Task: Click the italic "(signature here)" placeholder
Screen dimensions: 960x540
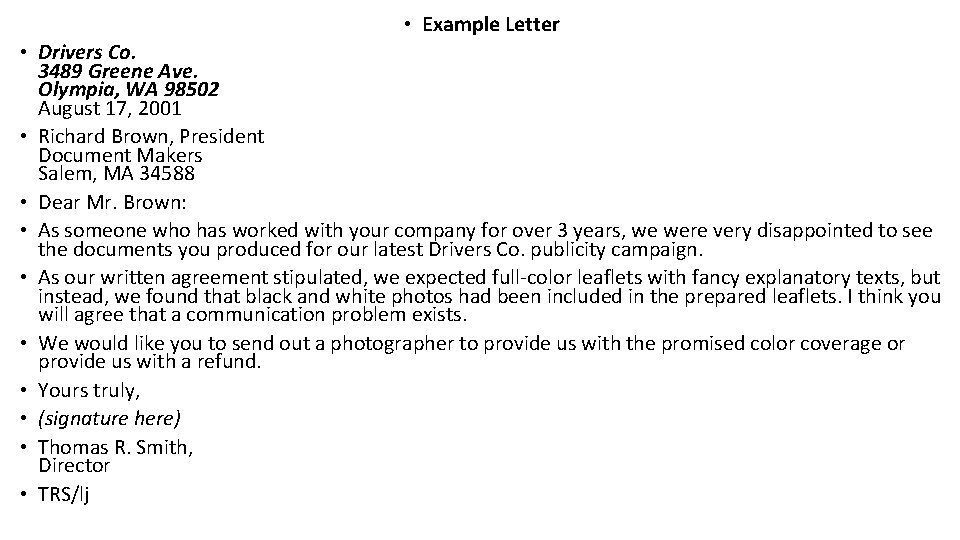Action: coord(109,418)
